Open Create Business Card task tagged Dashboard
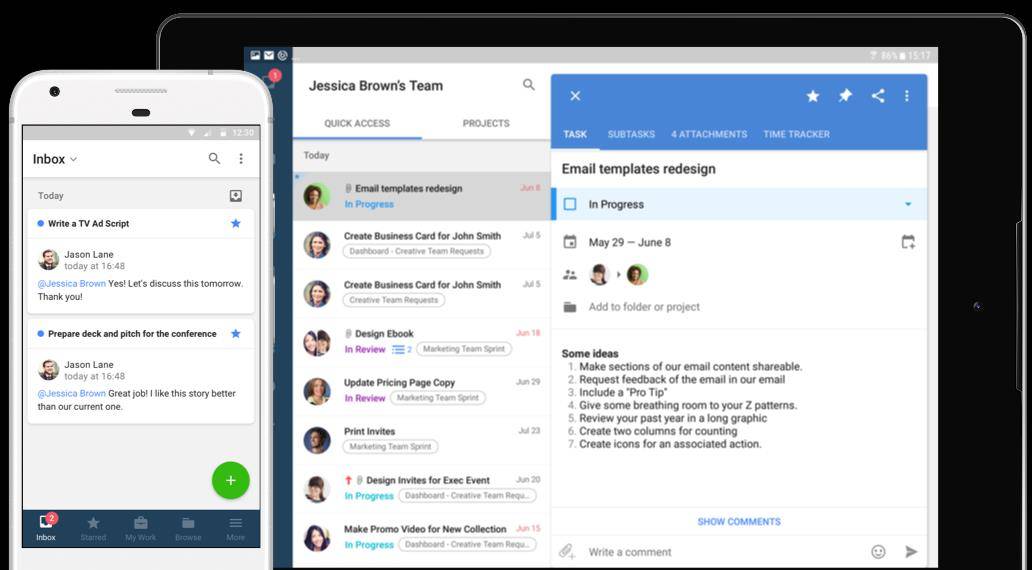The width and height of the screenshot is (1032, 570). (x=422, y=243)
